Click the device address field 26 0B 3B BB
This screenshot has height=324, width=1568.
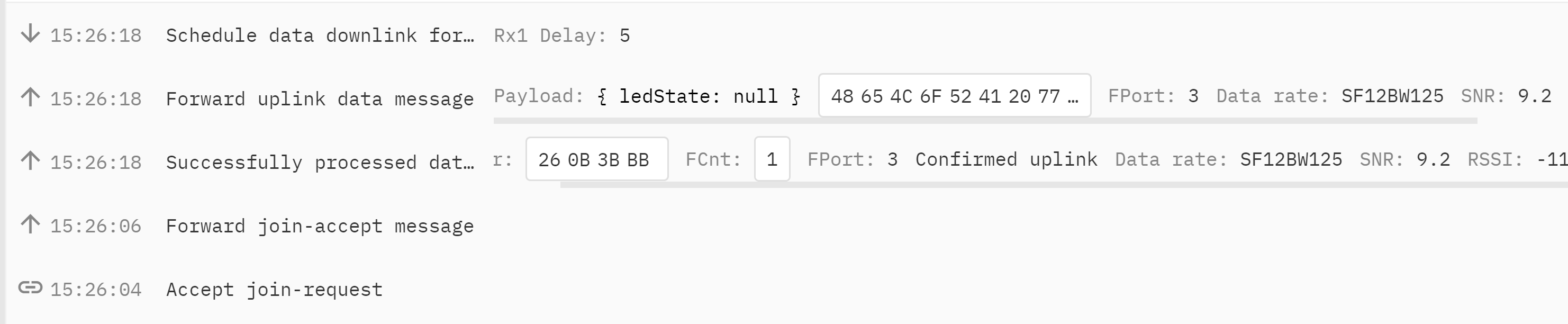pyautogui.click(x=596, y=159)
